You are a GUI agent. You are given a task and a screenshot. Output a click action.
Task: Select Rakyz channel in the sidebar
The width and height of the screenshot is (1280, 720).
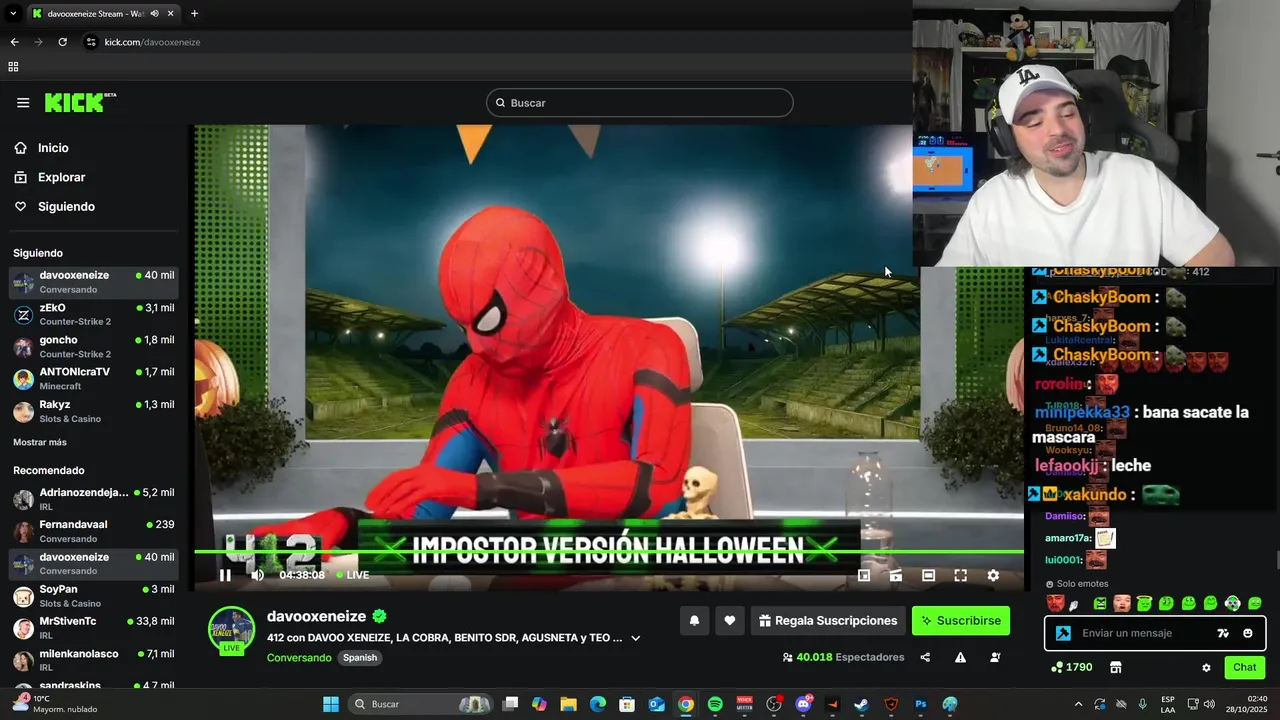(93, 411)
